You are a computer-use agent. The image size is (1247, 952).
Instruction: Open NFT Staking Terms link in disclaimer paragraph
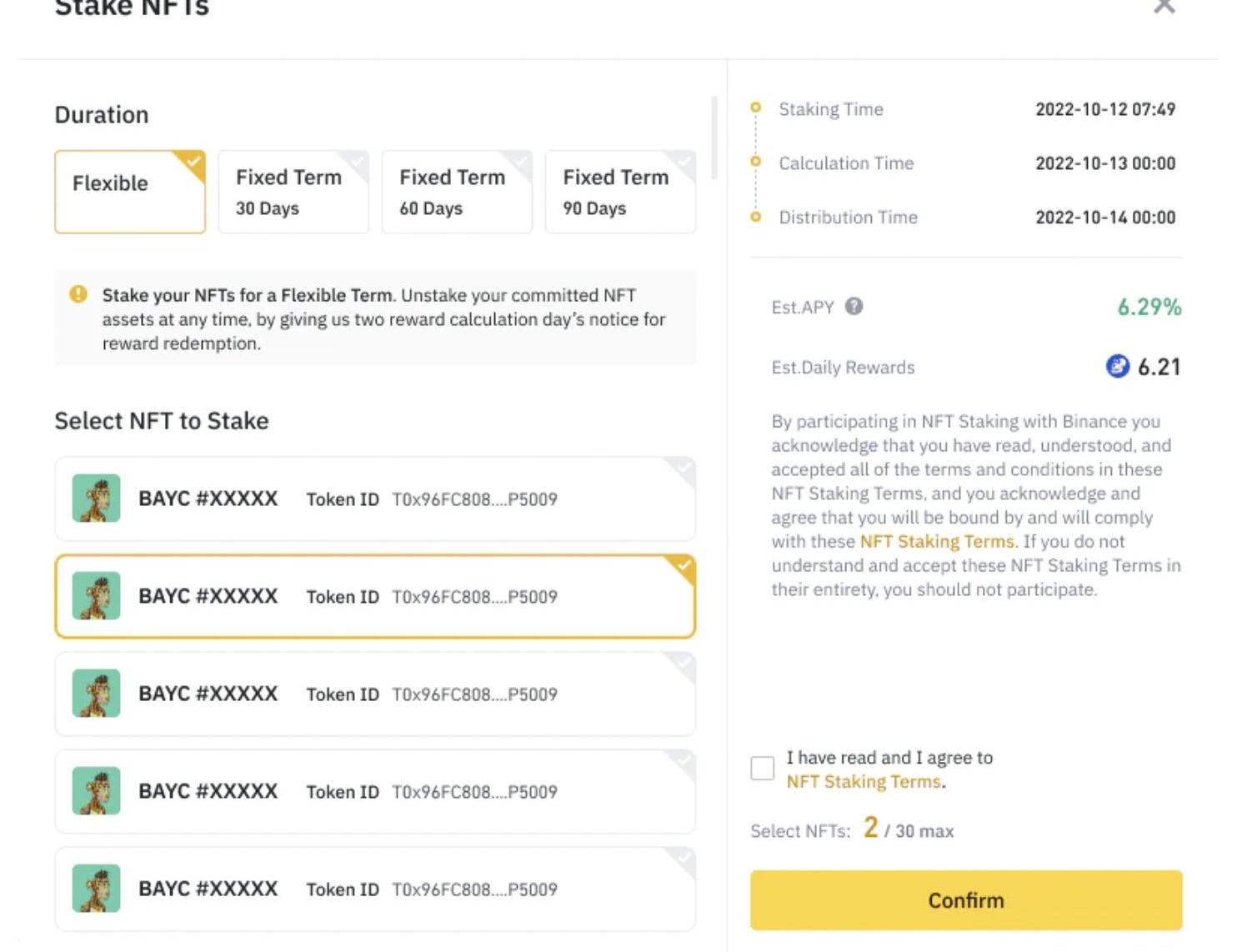click(x=937, y=542)
